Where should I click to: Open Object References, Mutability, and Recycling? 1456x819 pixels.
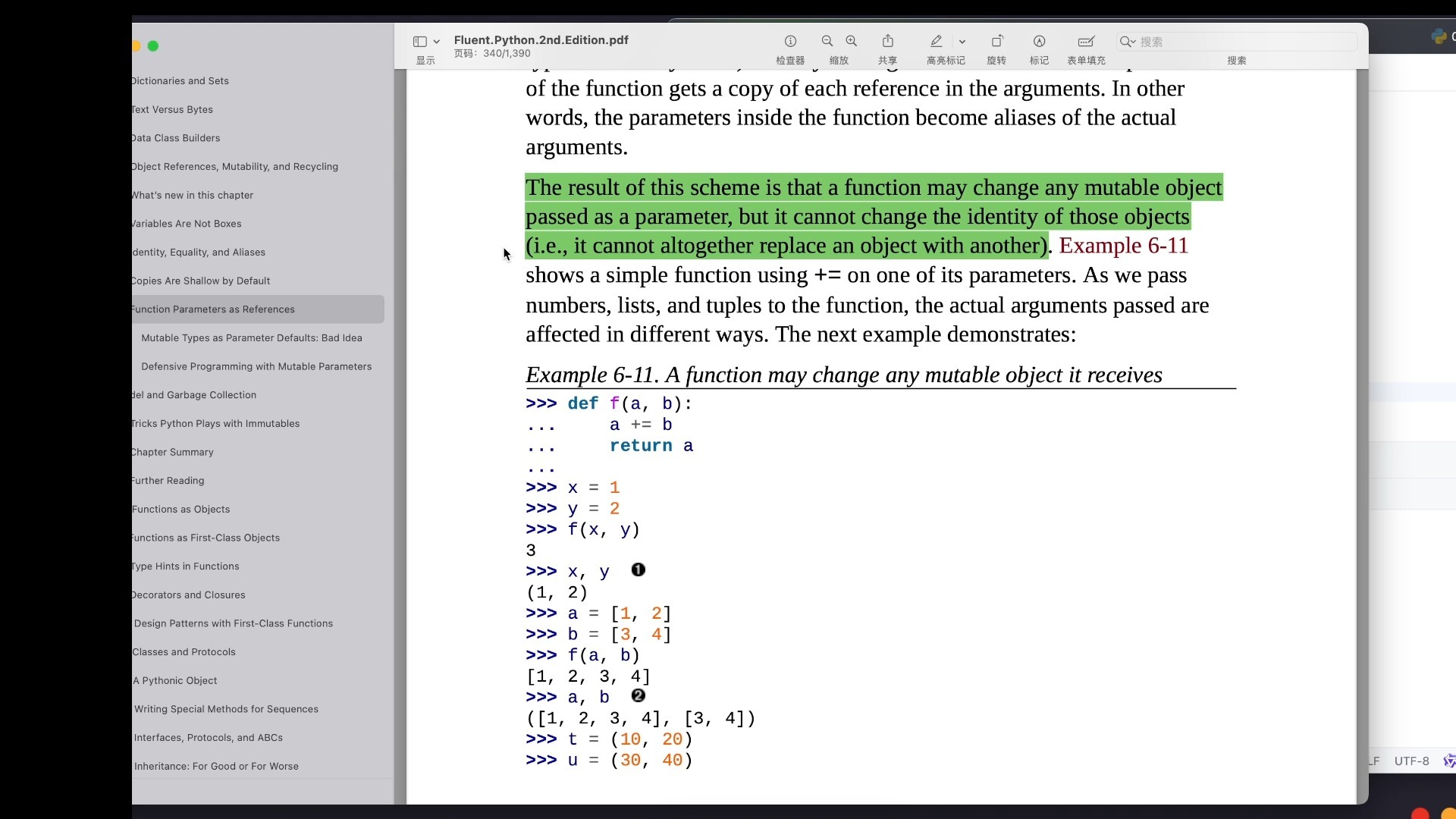coord(235,167)
